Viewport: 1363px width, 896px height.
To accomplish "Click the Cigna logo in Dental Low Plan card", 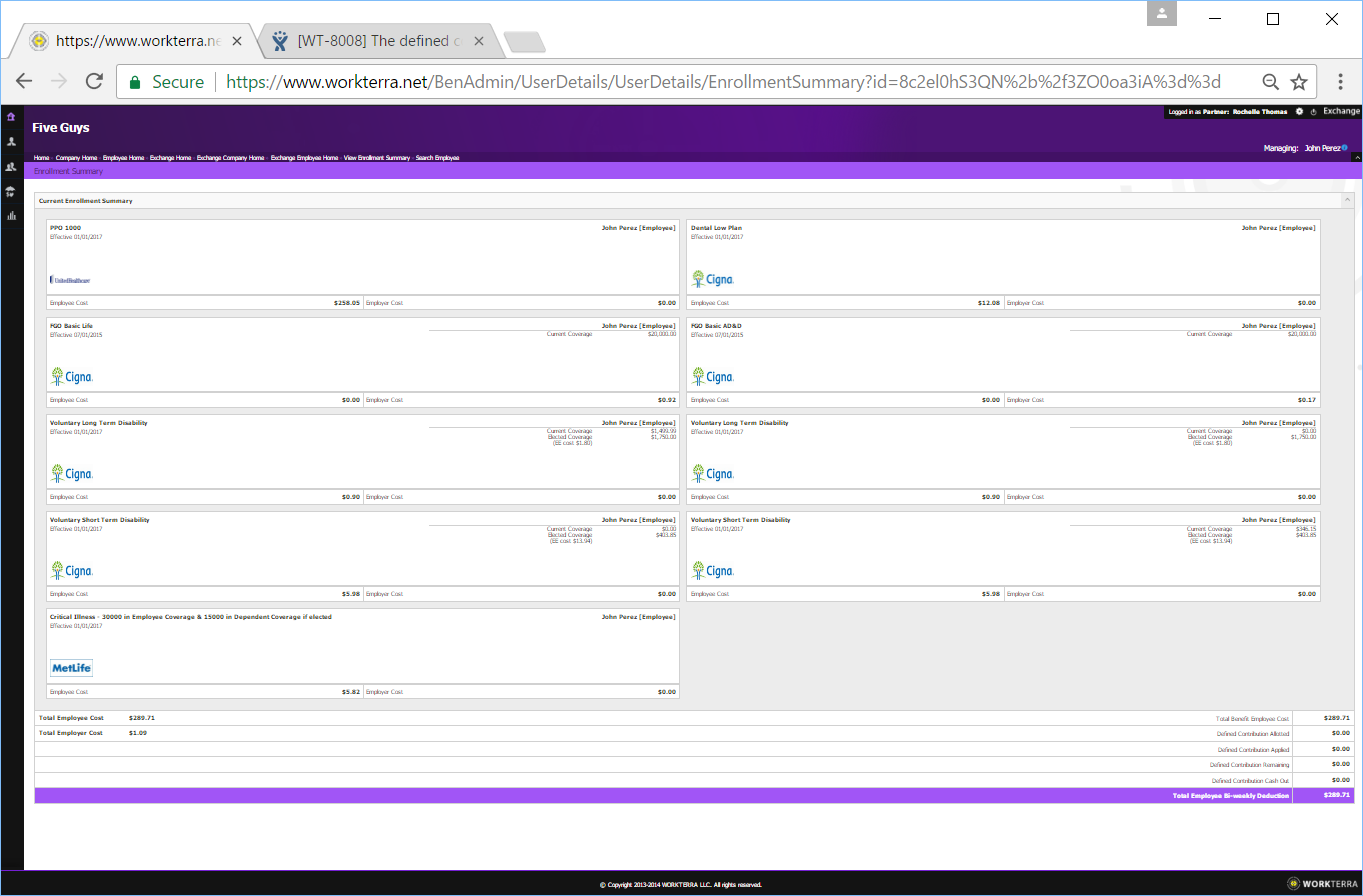I will [712, 279].
